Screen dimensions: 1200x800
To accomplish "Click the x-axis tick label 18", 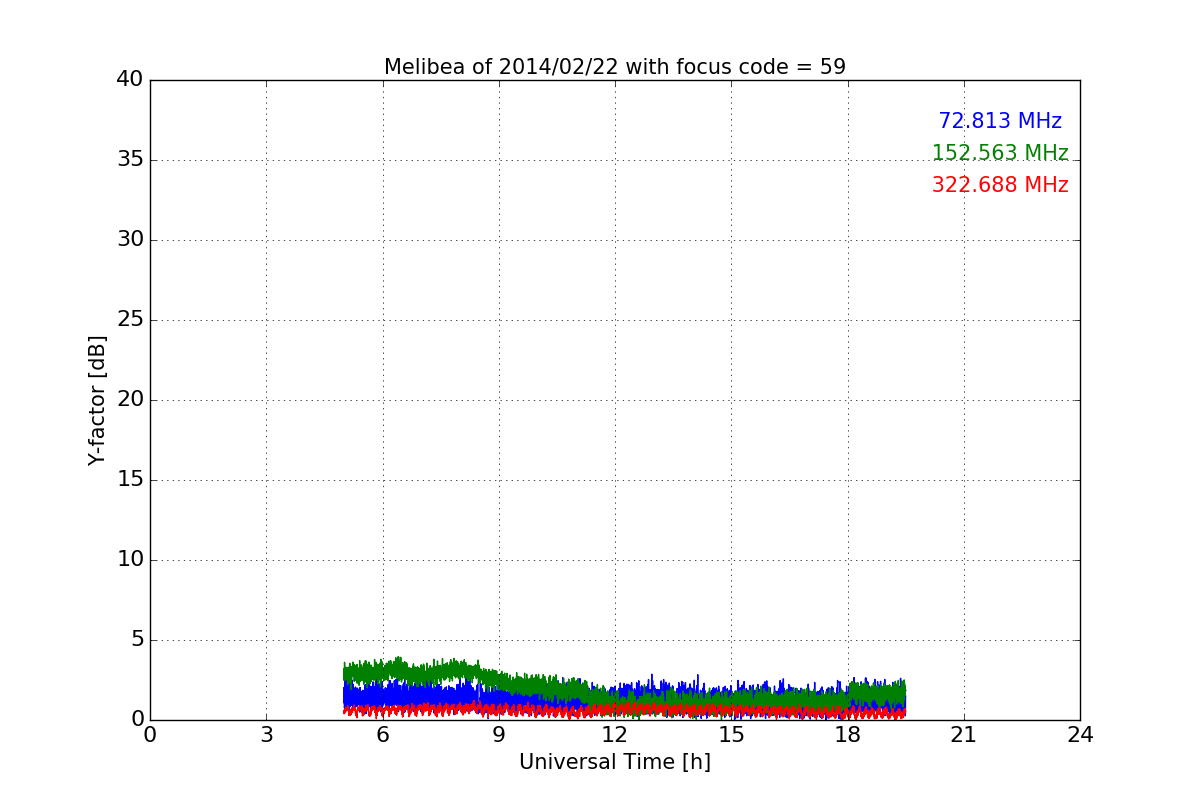I will (x=848, y=735).
